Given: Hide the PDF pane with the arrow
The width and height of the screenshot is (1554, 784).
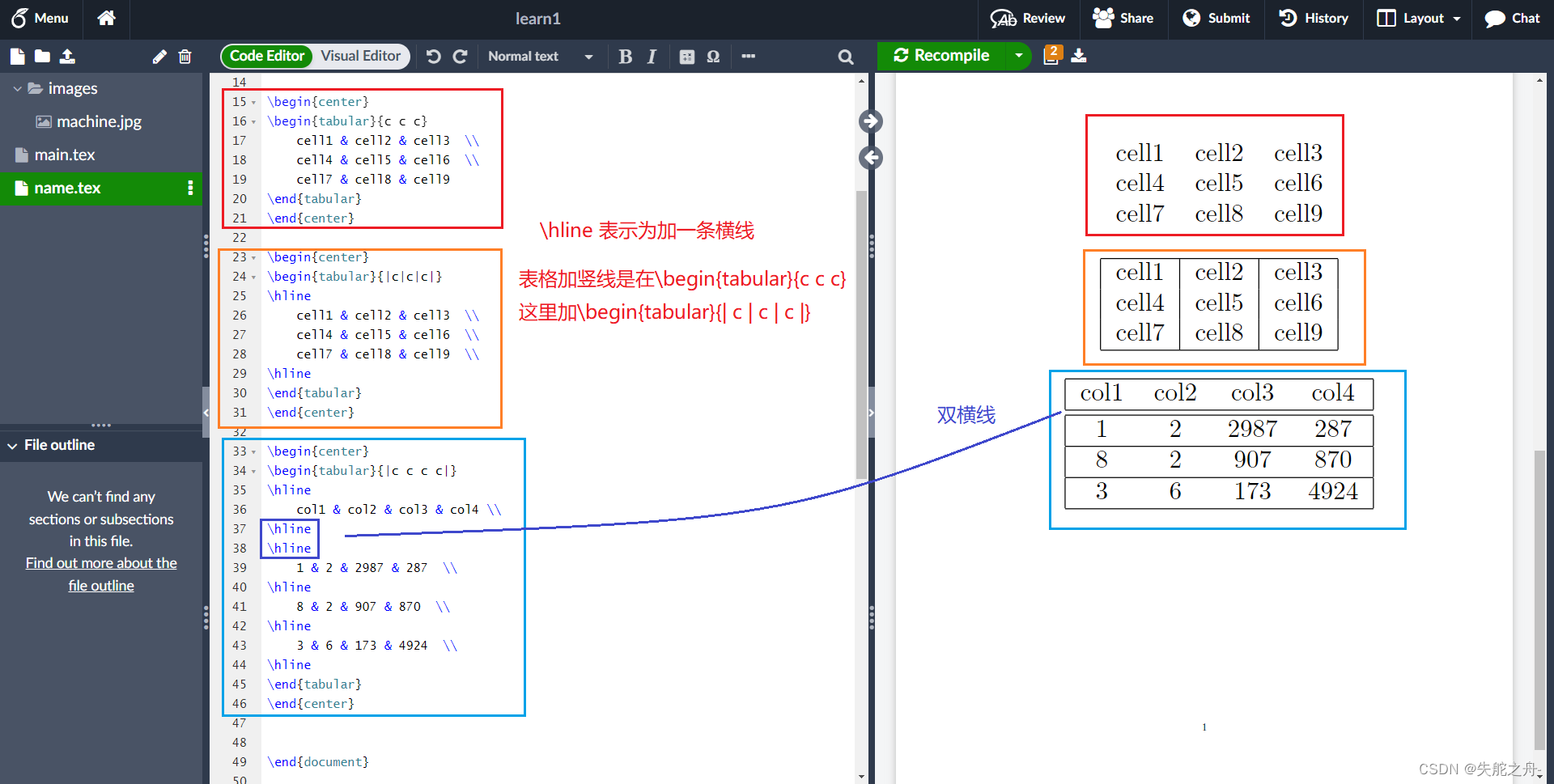Looking at the screenshot, I should pyautogui.click(x=871, y=413).
